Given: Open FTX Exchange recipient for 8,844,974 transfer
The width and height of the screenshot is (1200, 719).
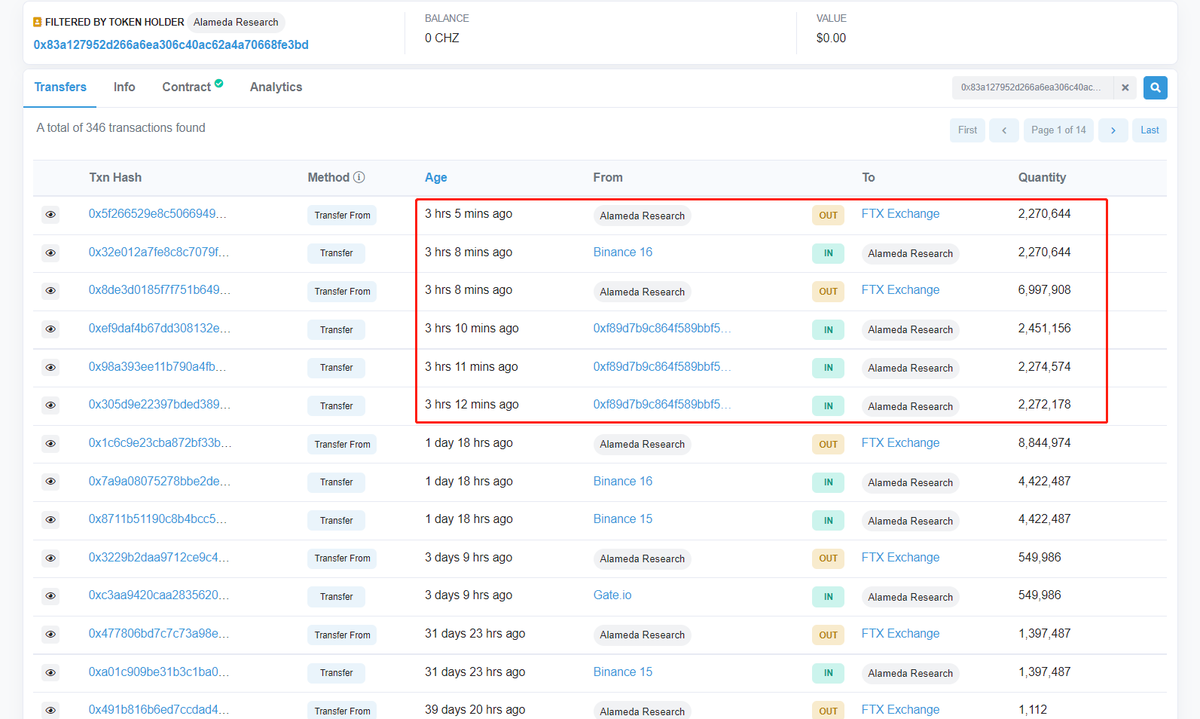Looking at the screenshot, I should [x=900, y=443].
